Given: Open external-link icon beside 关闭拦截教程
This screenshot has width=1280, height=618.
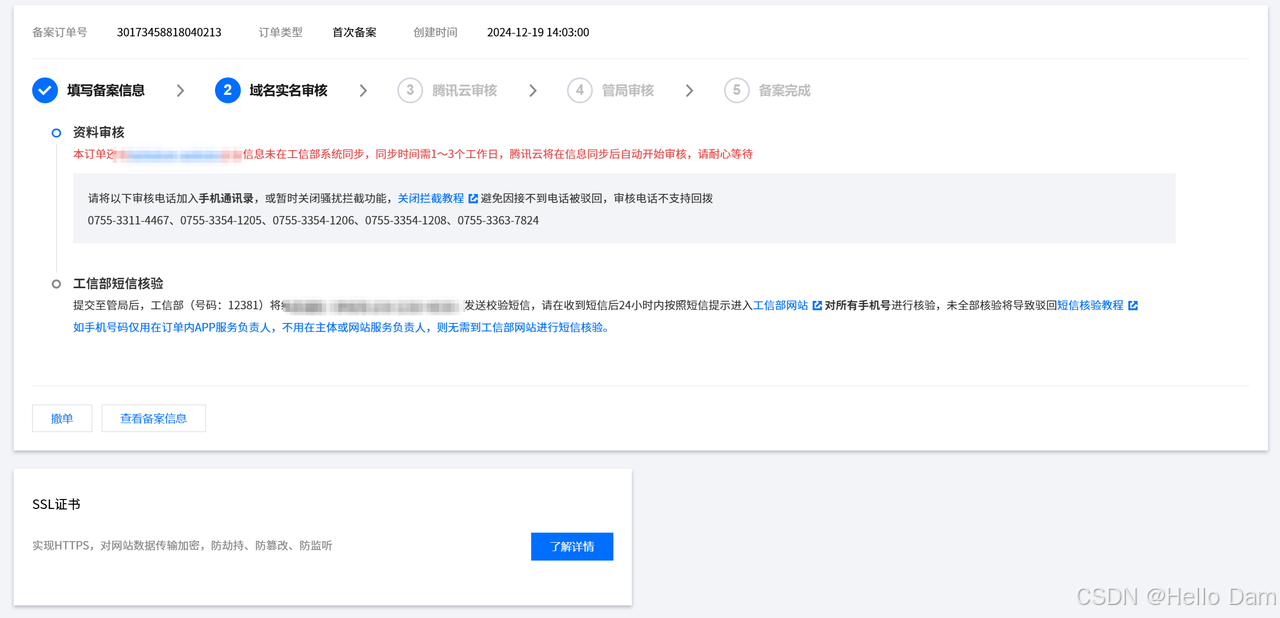Looking at the screenshot, I should coord(472,197).
